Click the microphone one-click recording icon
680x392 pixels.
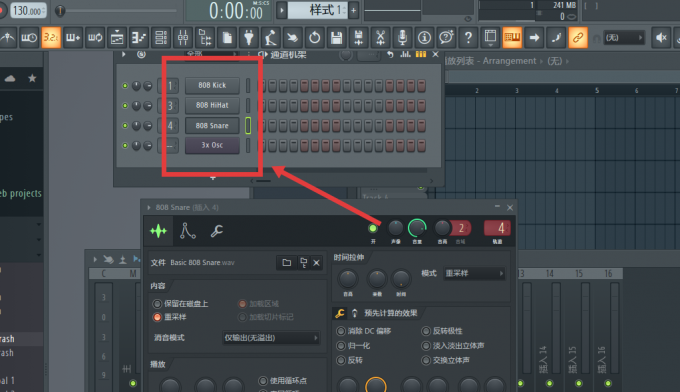(x=402, y=38)
